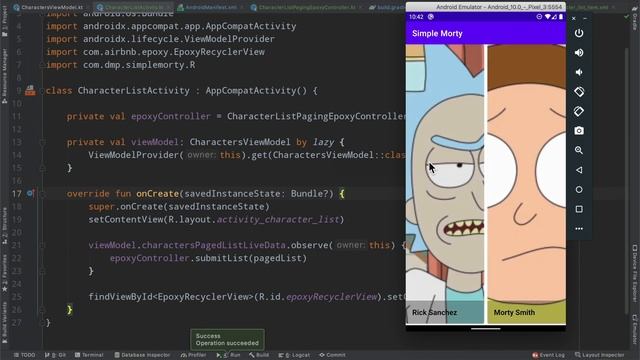Image resolution: width=640 pixels, height=360 pixels.
Task: Open the Run tool window
Action: point(229,355)
